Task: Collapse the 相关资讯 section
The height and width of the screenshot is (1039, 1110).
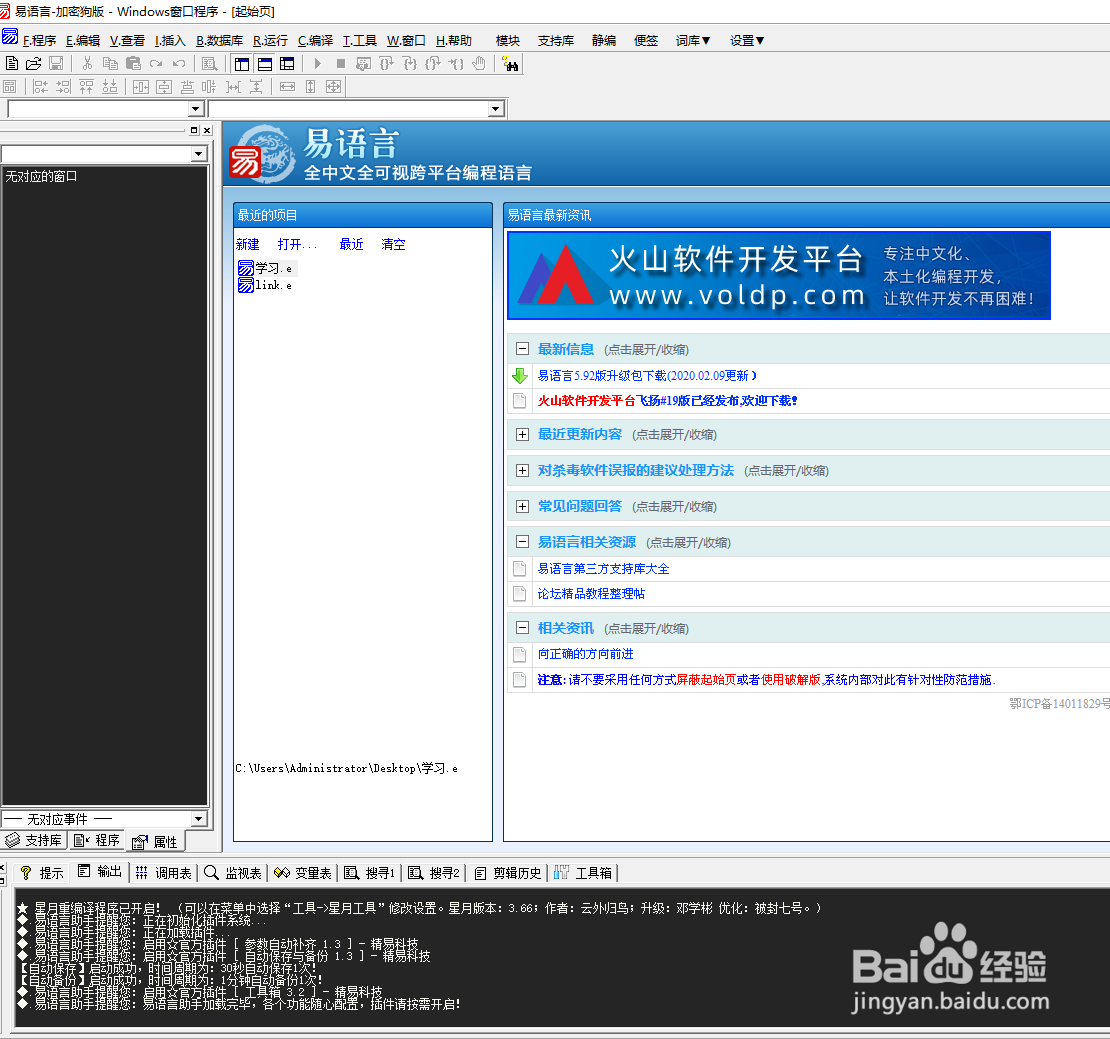Action: [x=522, y=628]
